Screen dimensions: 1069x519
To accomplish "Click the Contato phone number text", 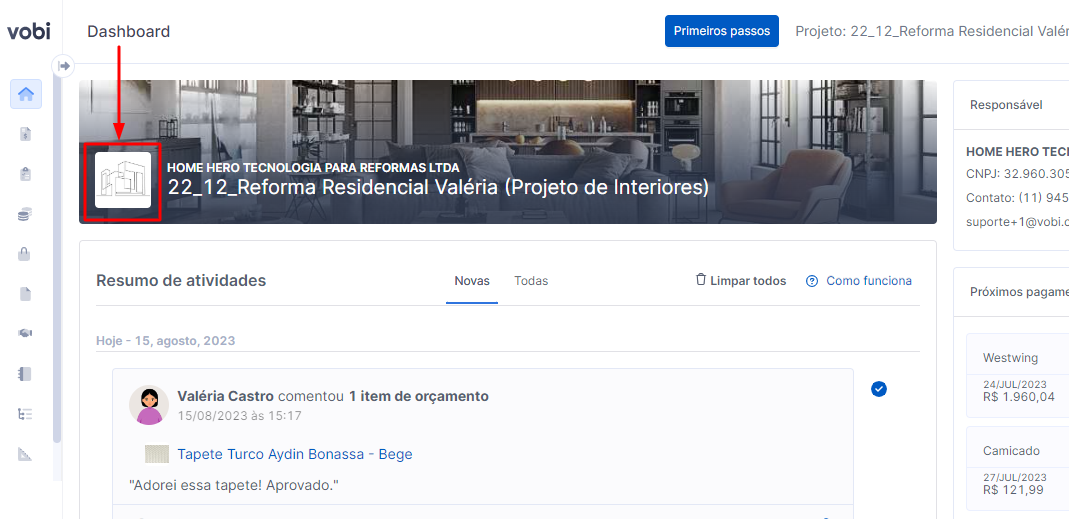I will (x=1017, y=198).
